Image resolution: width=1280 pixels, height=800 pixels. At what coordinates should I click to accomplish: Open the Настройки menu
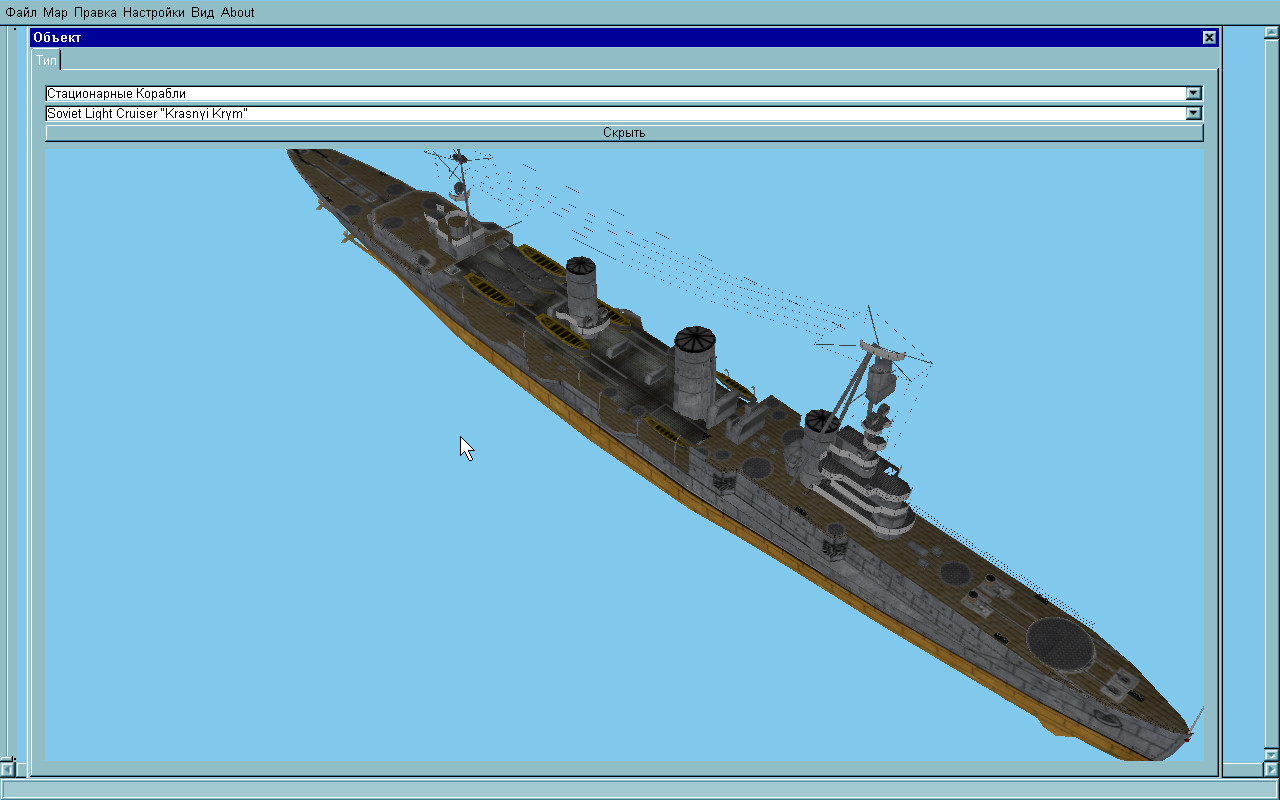point(154,12)
